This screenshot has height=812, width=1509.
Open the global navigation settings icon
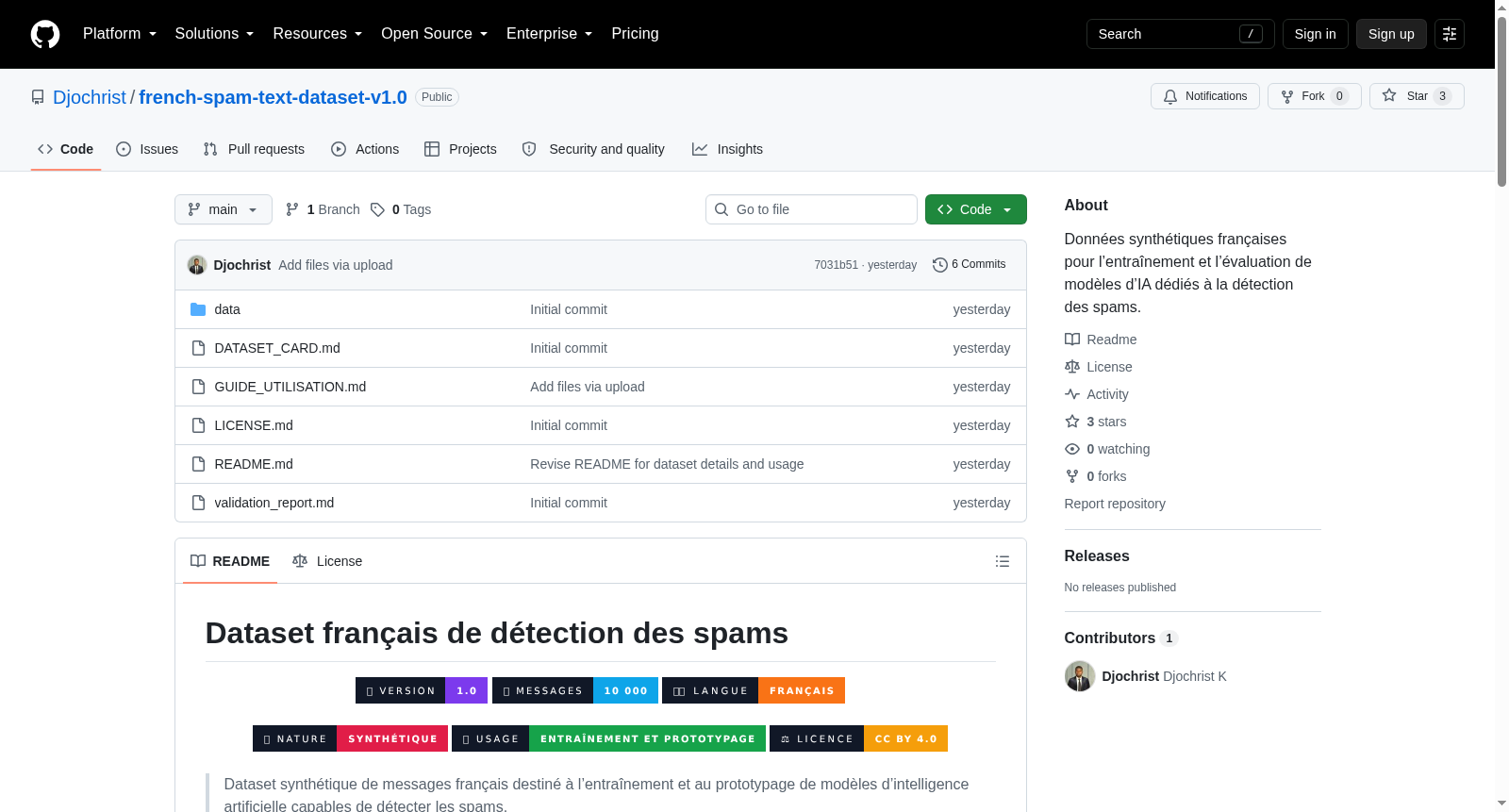[1450, 34]
